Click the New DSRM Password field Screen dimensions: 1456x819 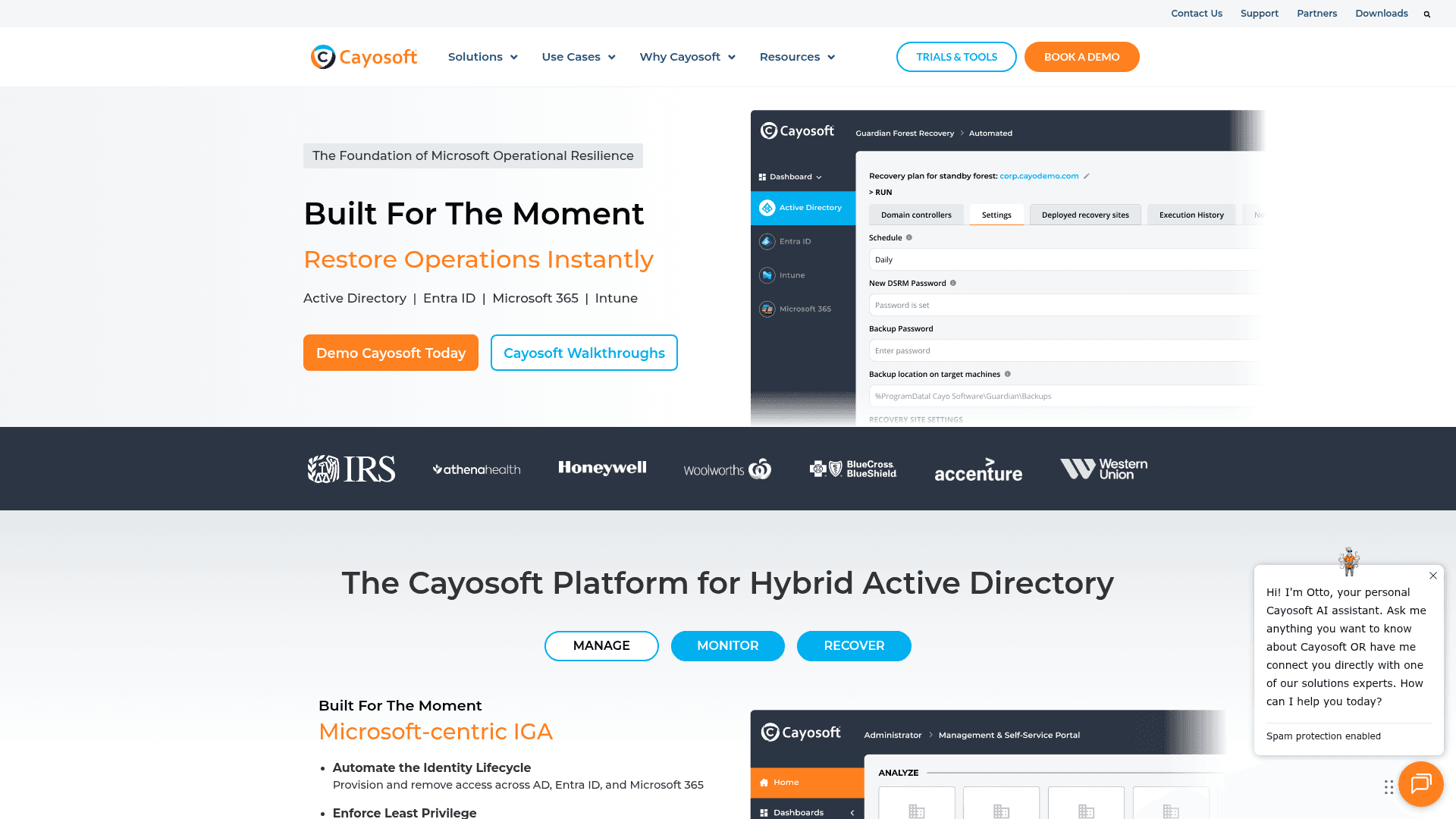(1067, 305)
